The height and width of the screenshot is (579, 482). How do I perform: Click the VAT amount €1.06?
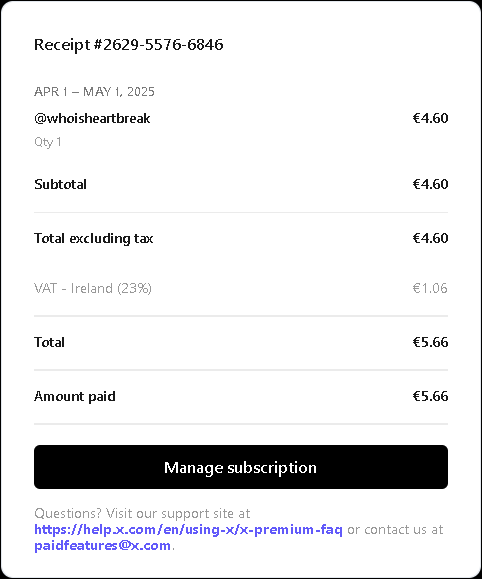(430, 288)
